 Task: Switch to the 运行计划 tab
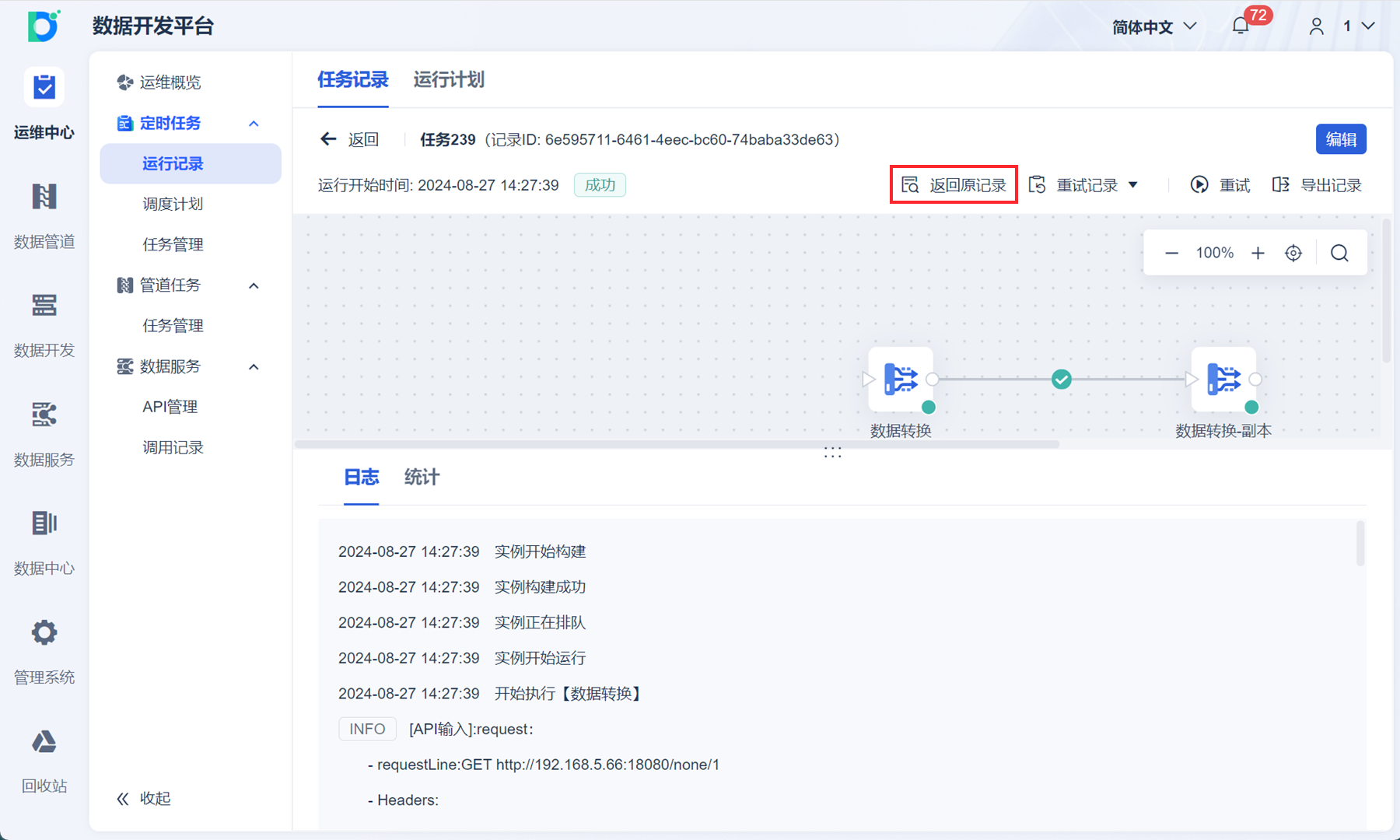click(x=449, y=79)
